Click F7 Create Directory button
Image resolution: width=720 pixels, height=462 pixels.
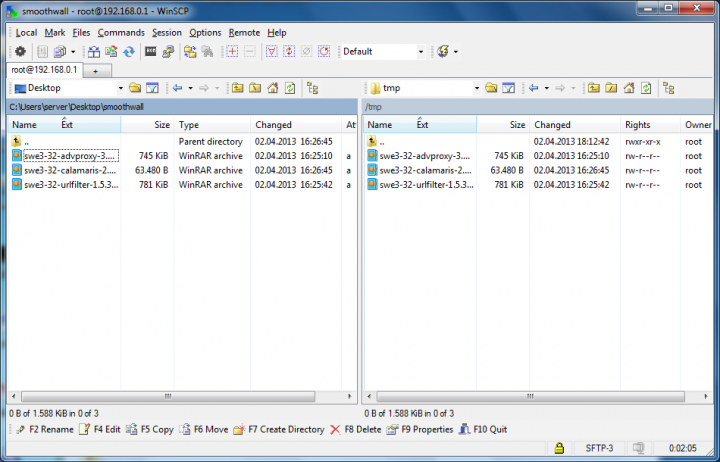coord(278,429)
